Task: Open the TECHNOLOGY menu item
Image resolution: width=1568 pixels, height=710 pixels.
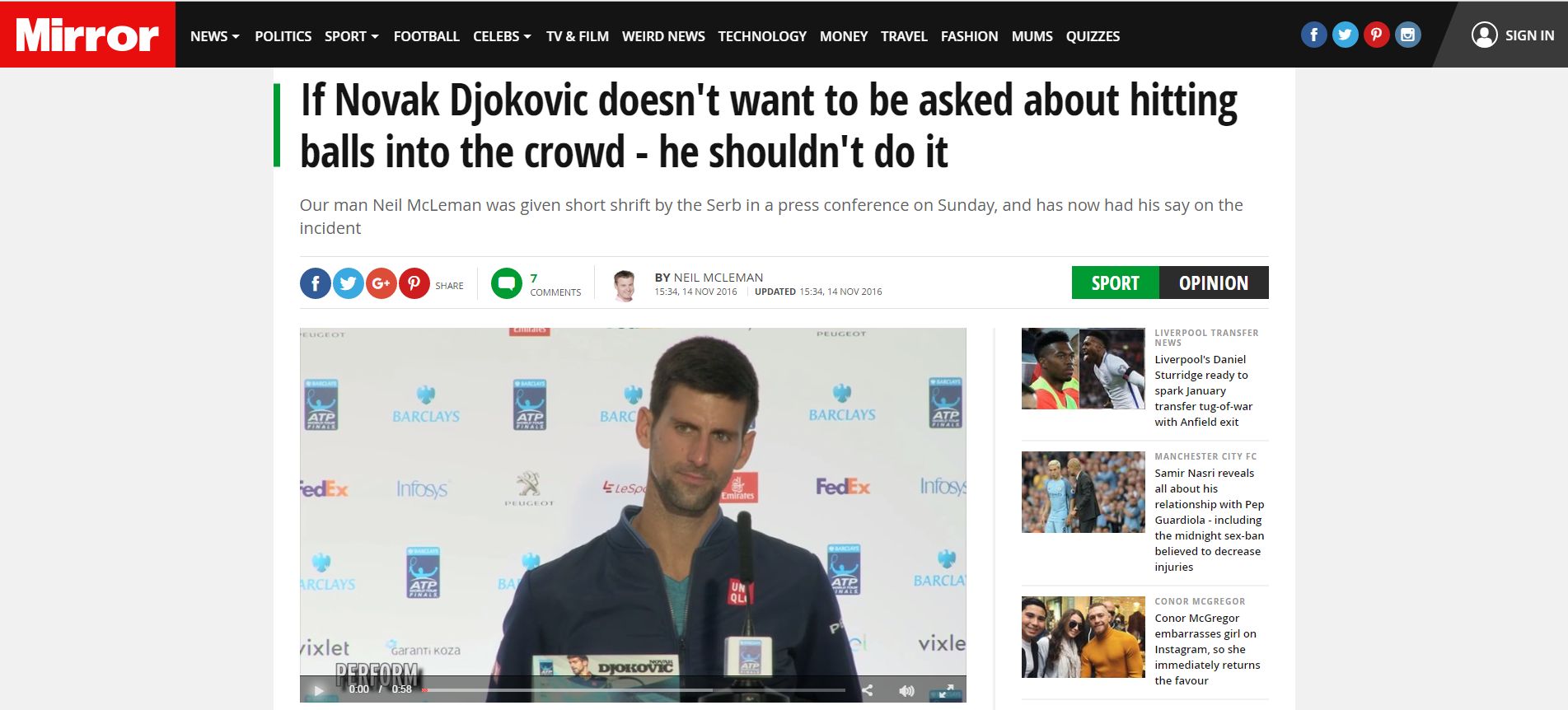Action: [762, 36]
